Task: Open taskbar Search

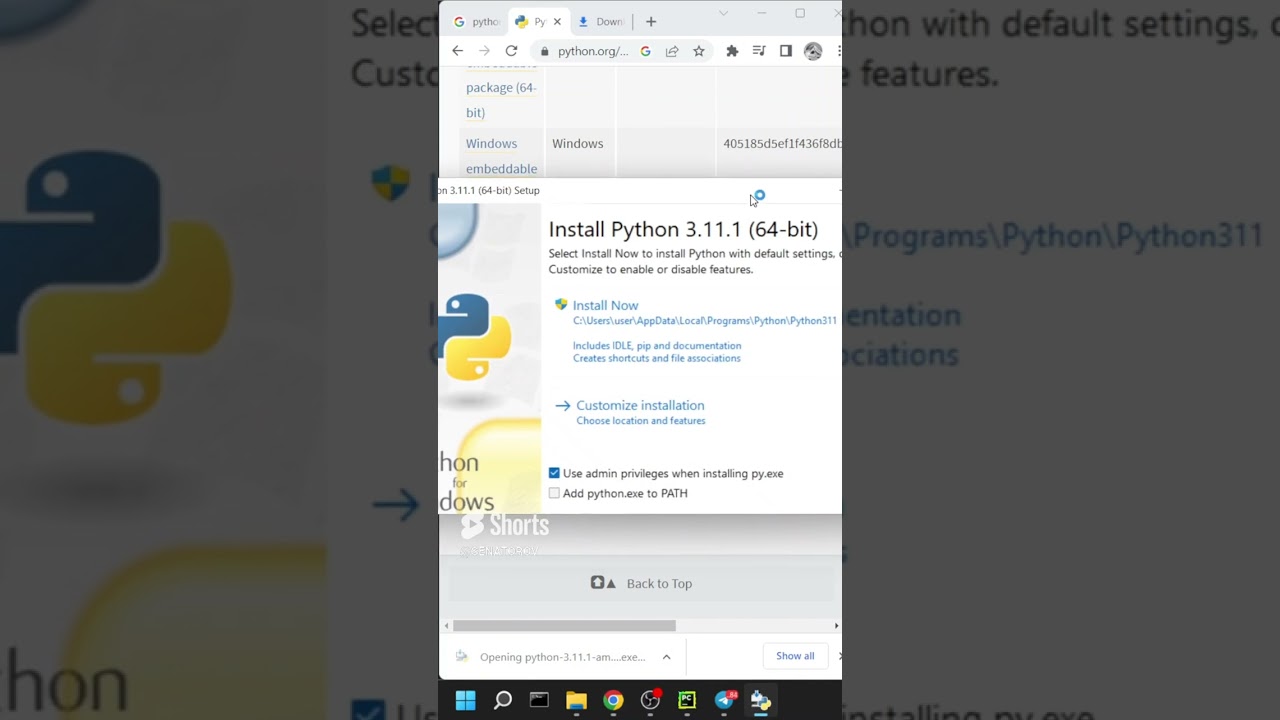Action: [503, 701]
